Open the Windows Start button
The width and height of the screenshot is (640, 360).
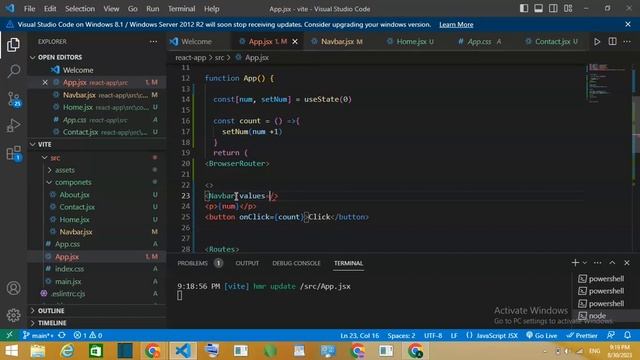pos(11,351)
